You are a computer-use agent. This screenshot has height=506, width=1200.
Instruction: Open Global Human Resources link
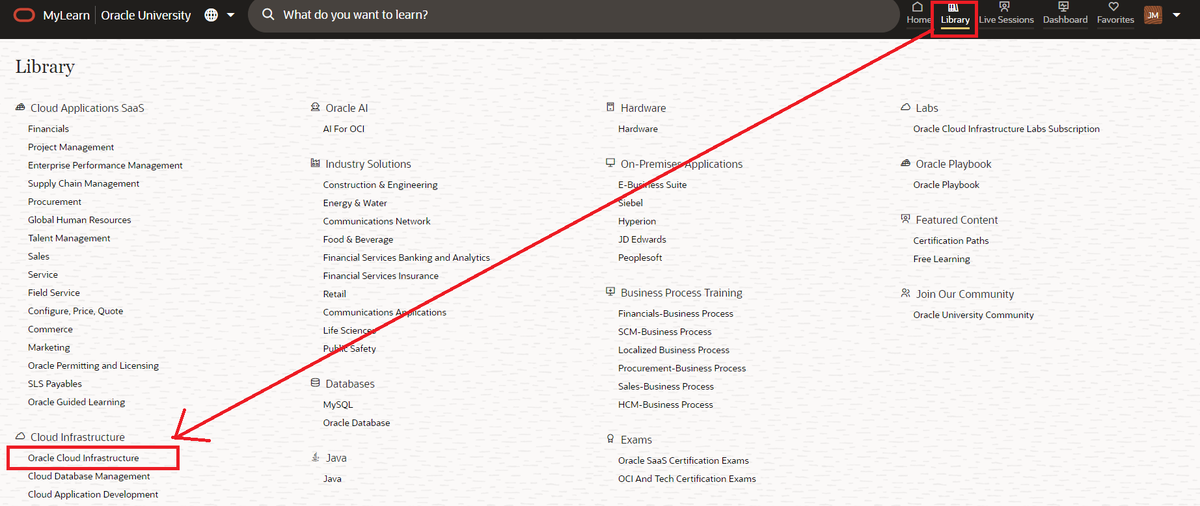tap(79, 220)
